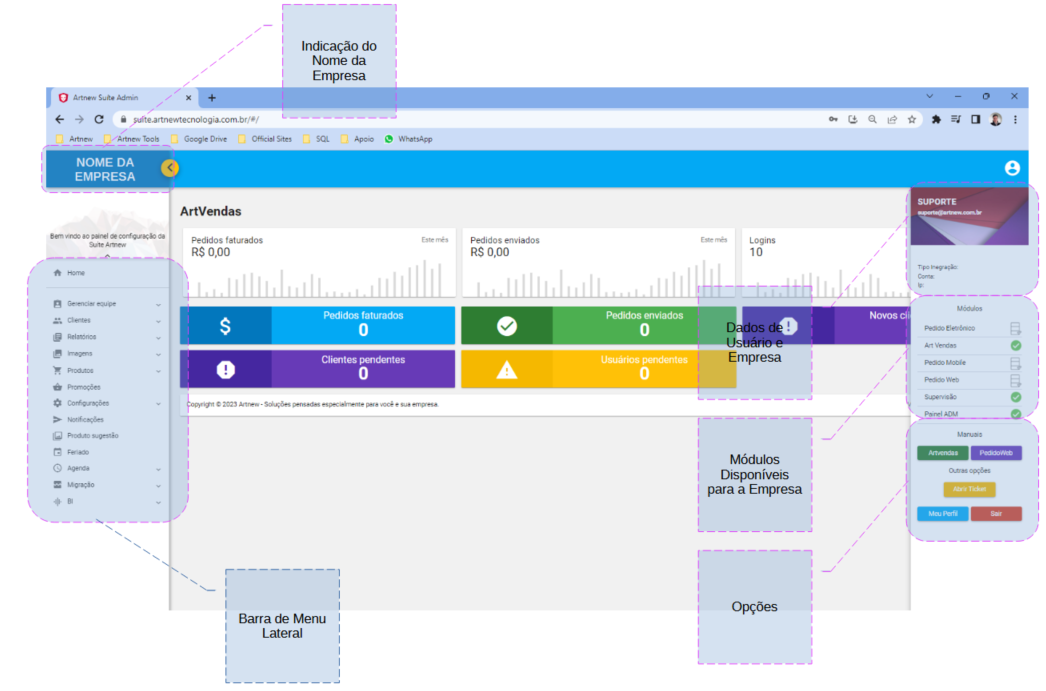1046x691 pixels.
Task: Click the Chrome profile avatar
Action: [x=995, y=119]
